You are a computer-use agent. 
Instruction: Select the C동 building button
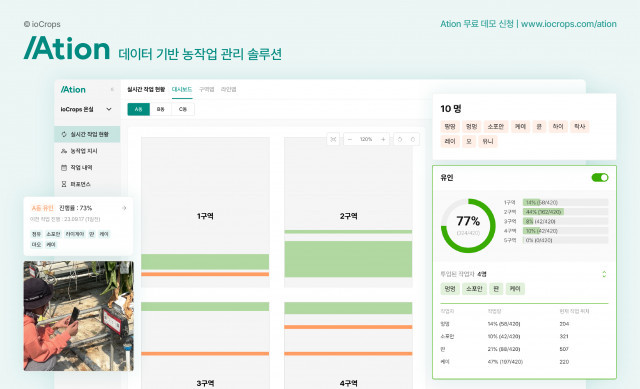pyautogui.click(x=182, y=109)
